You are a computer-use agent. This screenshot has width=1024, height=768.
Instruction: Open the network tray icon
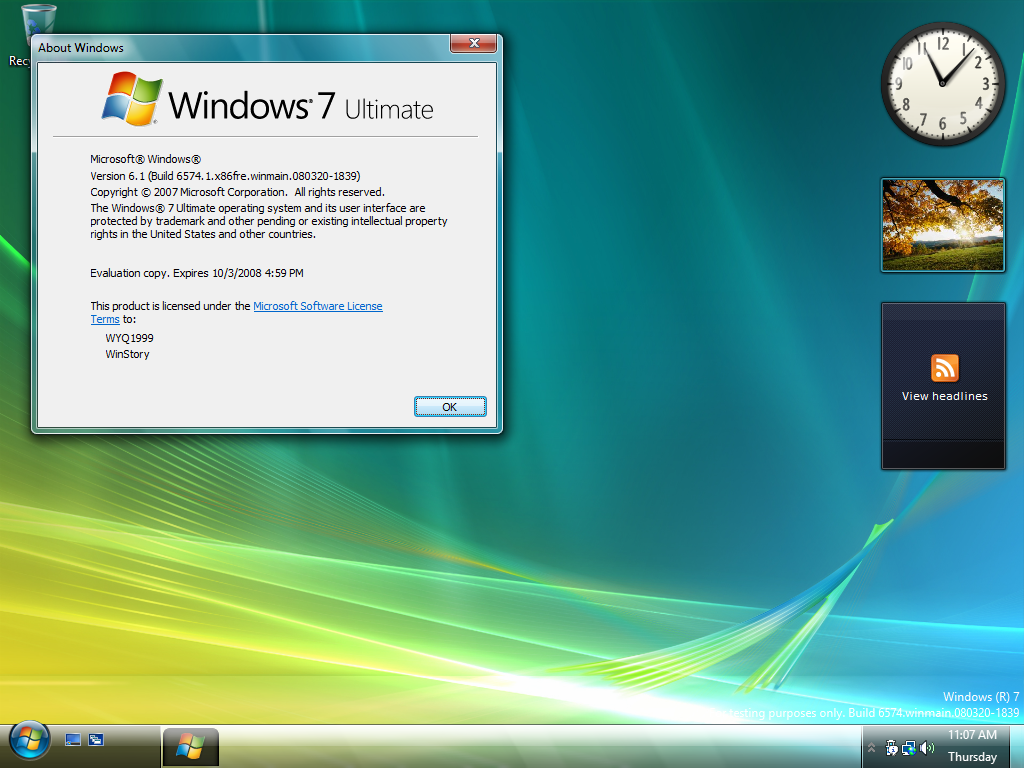[x=909, y=747]
